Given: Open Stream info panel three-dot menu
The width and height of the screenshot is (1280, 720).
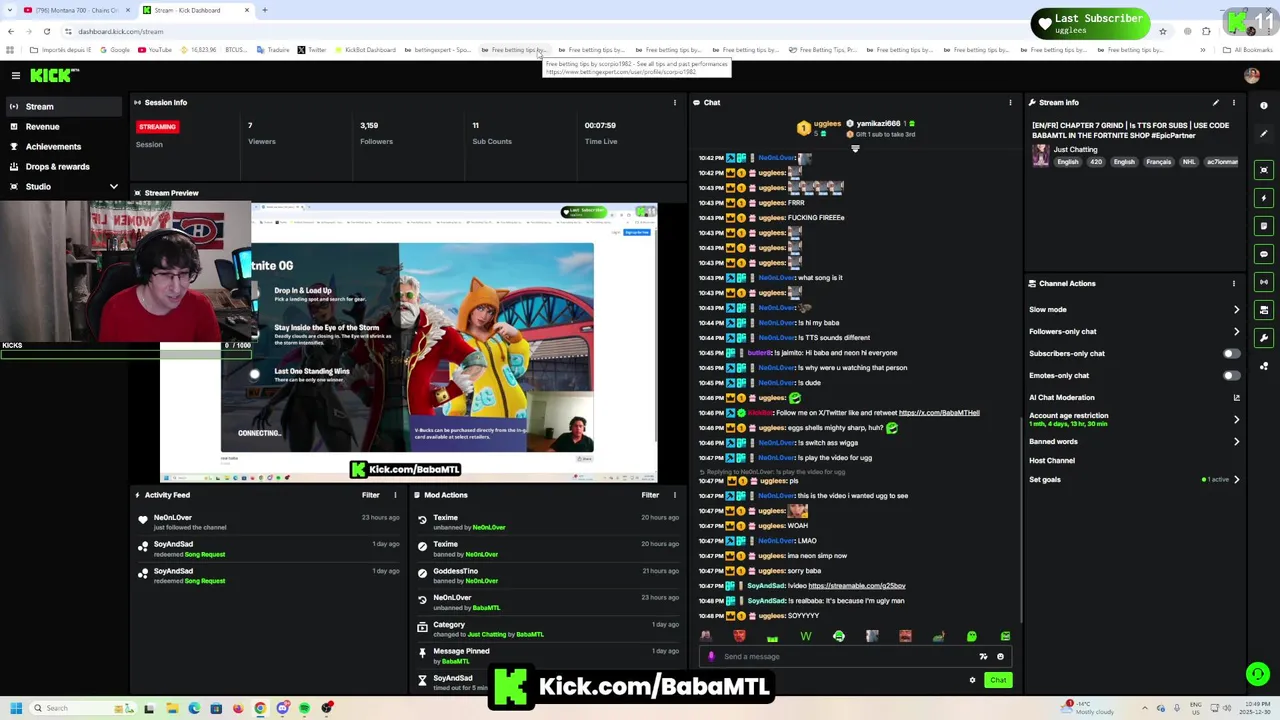Looking at the screenshot, I should pyautogui.click(x=1233, y=102).
